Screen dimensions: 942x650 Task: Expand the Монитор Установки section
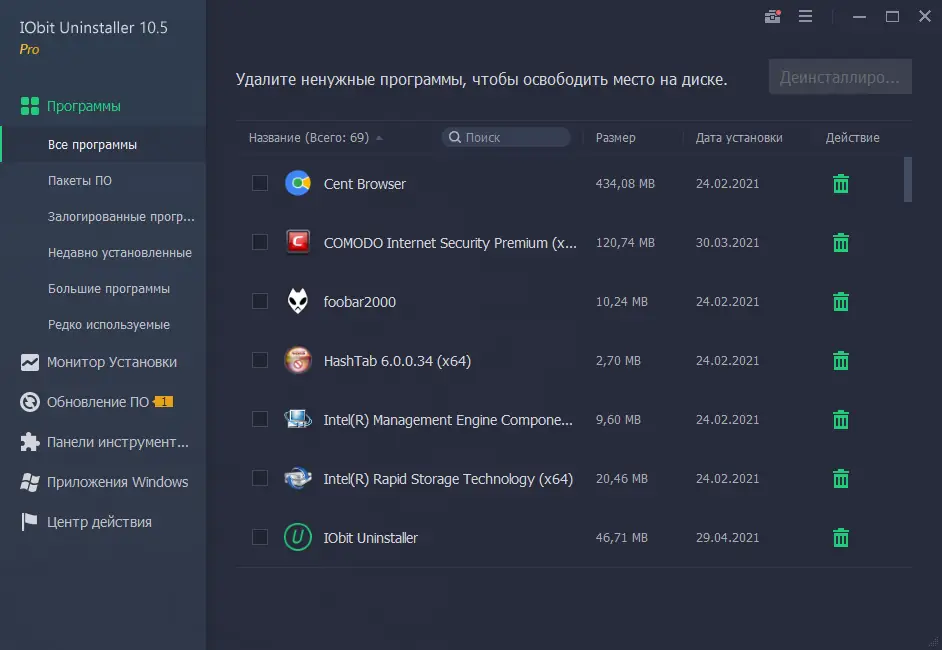point(111,362)
